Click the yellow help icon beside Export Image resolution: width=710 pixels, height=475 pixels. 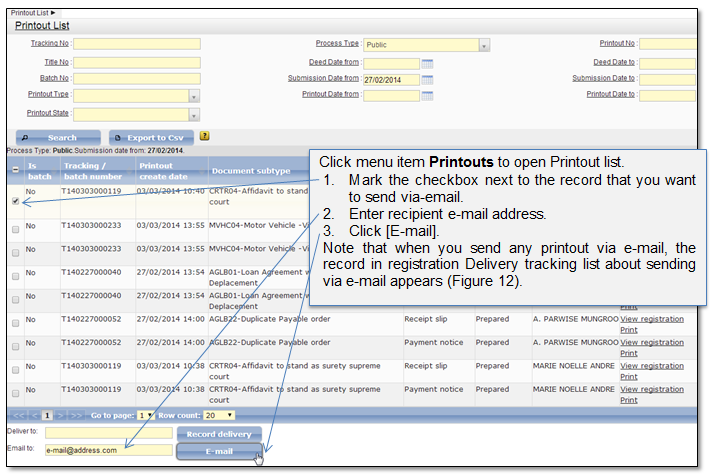tap(205, 136)
